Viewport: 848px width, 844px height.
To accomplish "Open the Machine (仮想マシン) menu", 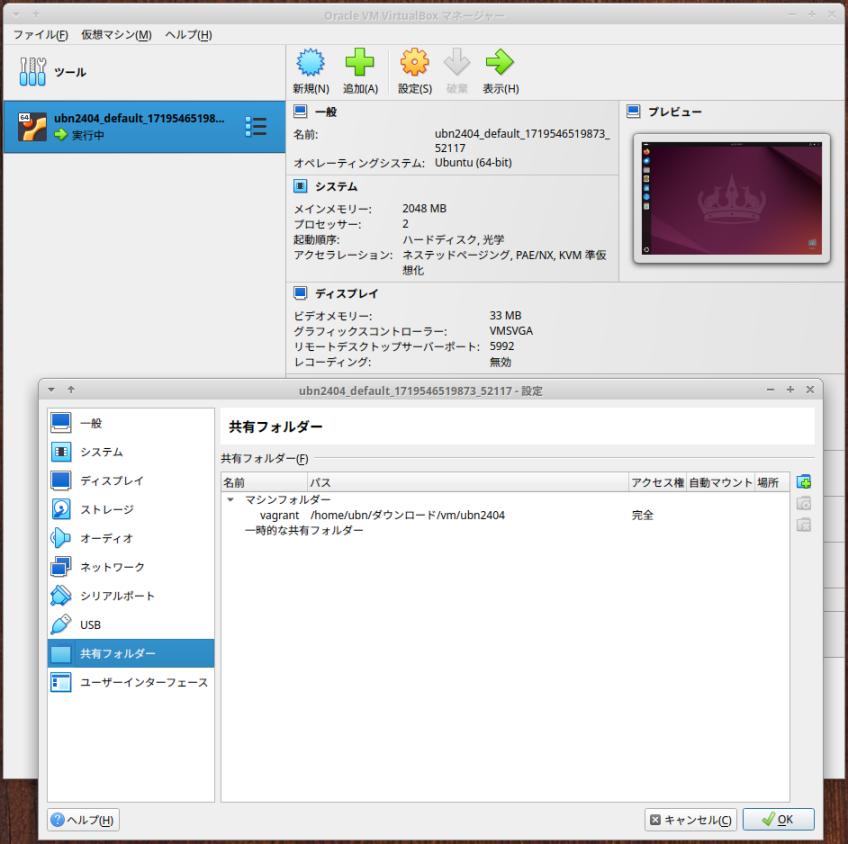I will 116,35.
